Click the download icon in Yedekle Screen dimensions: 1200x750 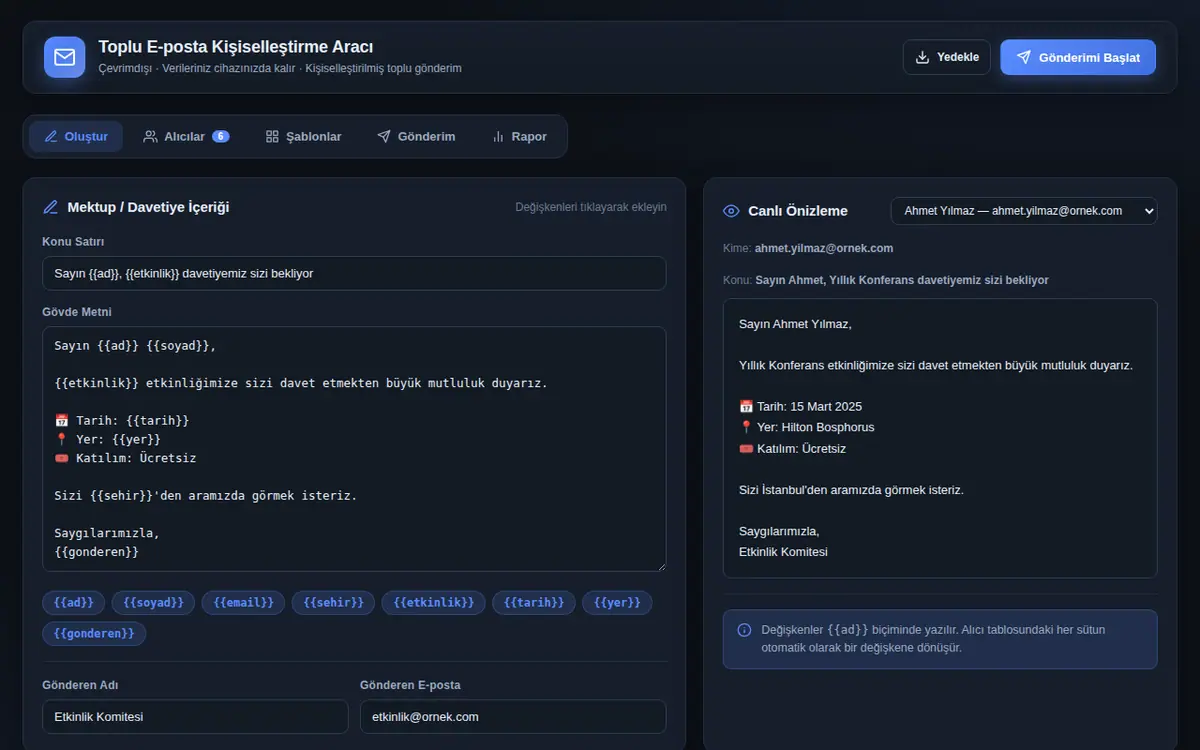[x=922, y=57]
